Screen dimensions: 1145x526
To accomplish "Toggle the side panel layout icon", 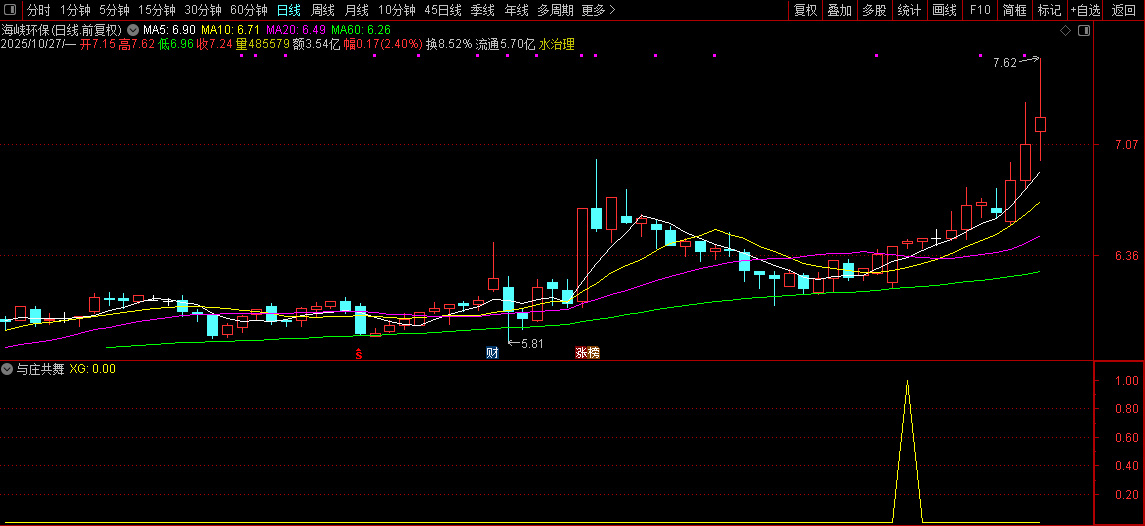I will click(x=1084, y=30).
